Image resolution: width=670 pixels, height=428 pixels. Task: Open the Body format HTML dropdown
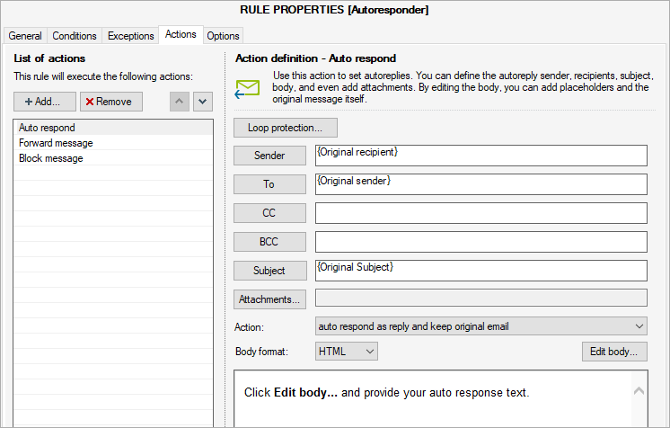pos(346,352)
